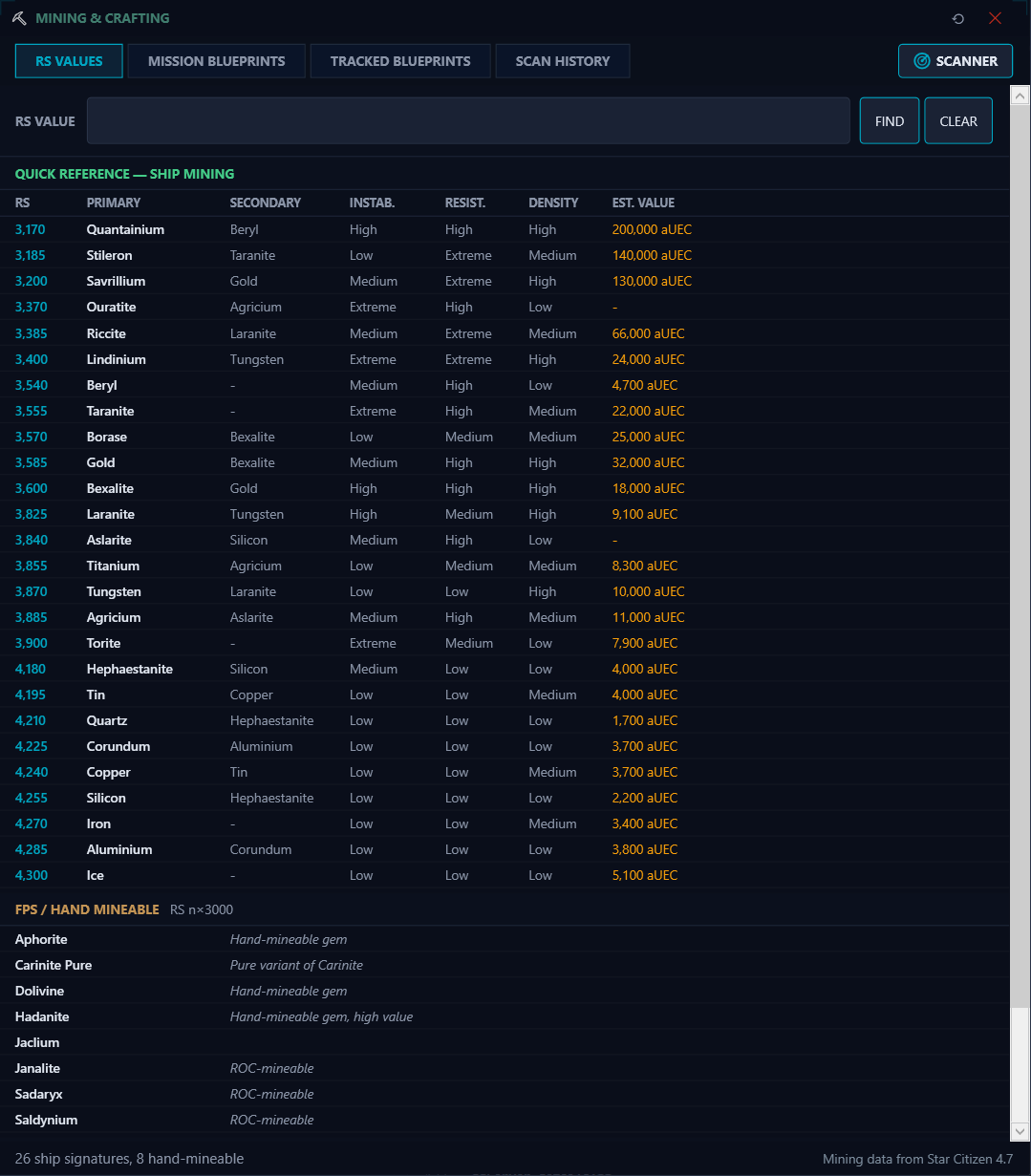Switch to the Scan History tab

[x=563, y=61]
